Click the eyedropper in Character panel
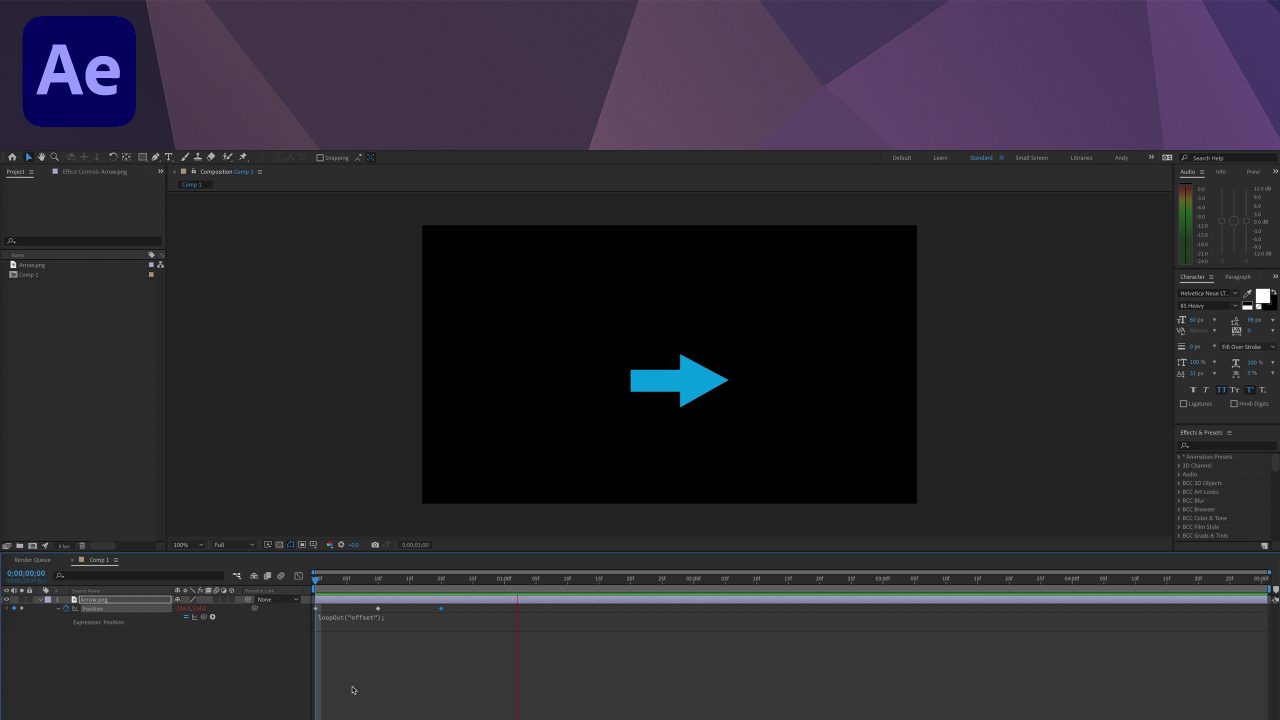 1248,294
